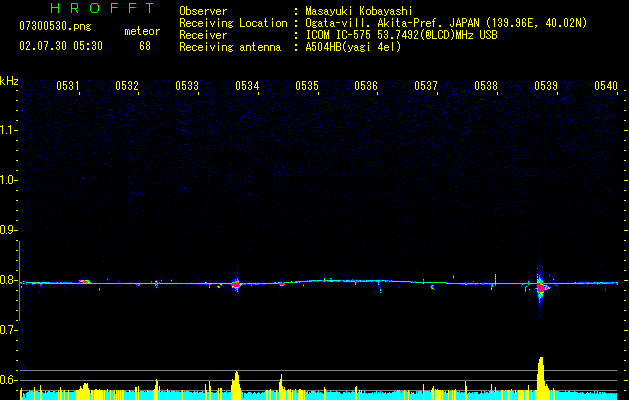This screenshot has width=629, height=400.
Task: Click the 0539 time axis marker
Action: coord(546,86)
